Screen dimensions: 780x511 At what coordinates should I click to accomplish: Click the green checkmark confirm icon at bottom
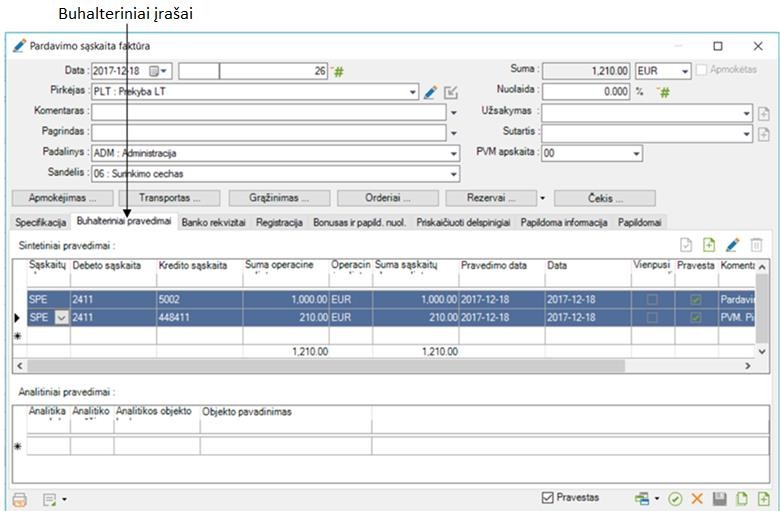(x=676, y=498)
